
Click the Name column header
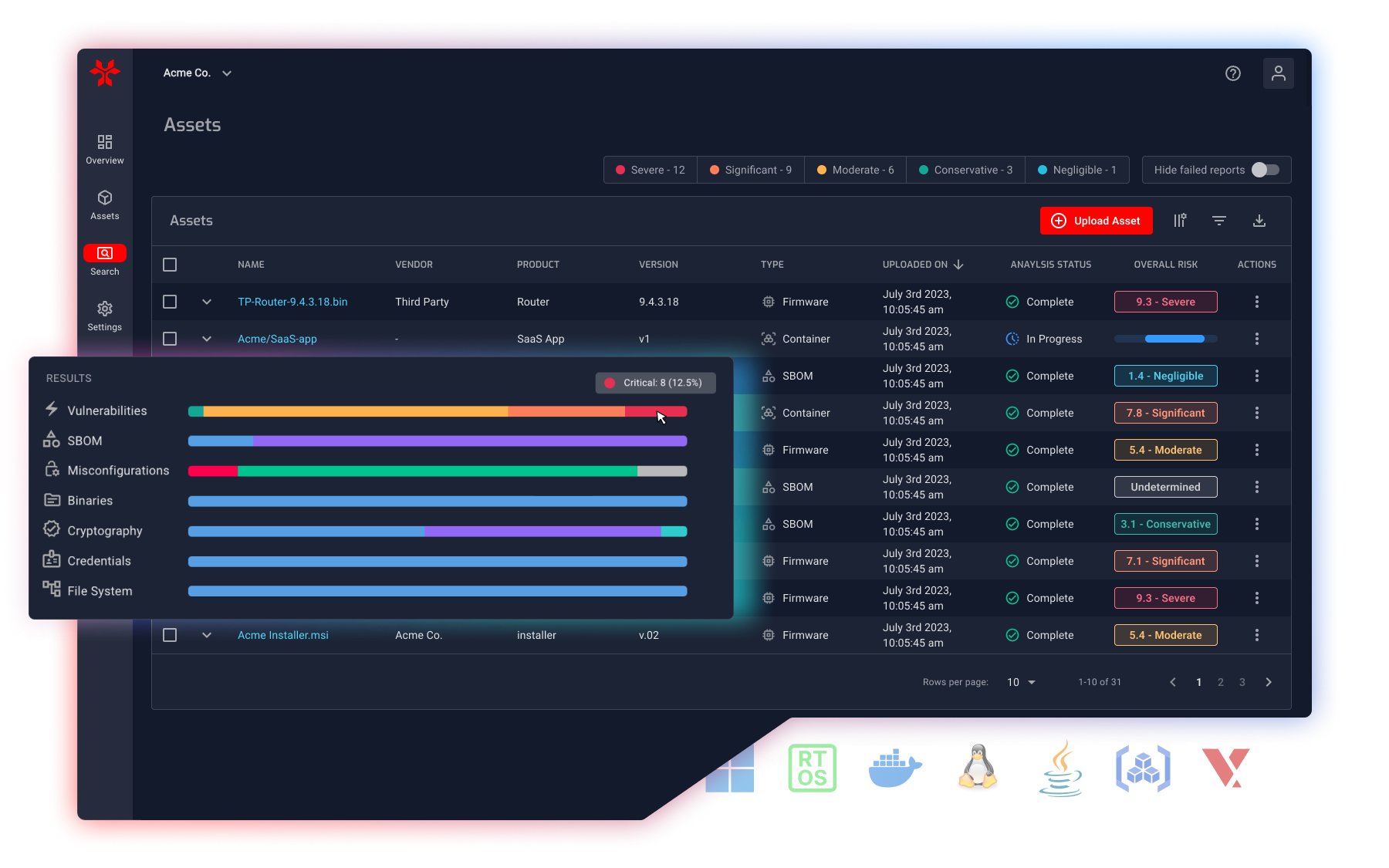(251, 265)
